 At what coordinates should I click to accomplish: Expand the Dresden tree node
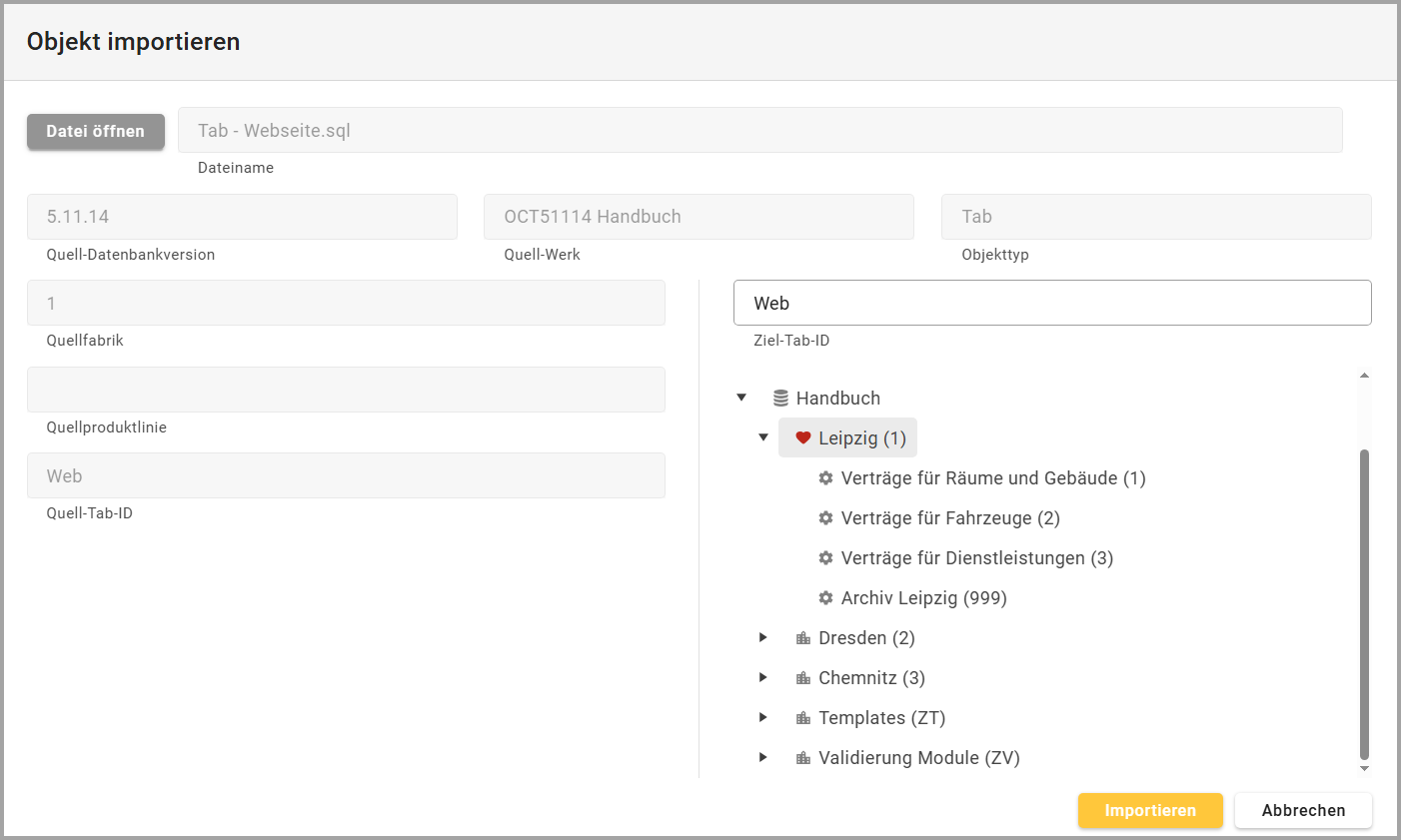pos(763,637)
